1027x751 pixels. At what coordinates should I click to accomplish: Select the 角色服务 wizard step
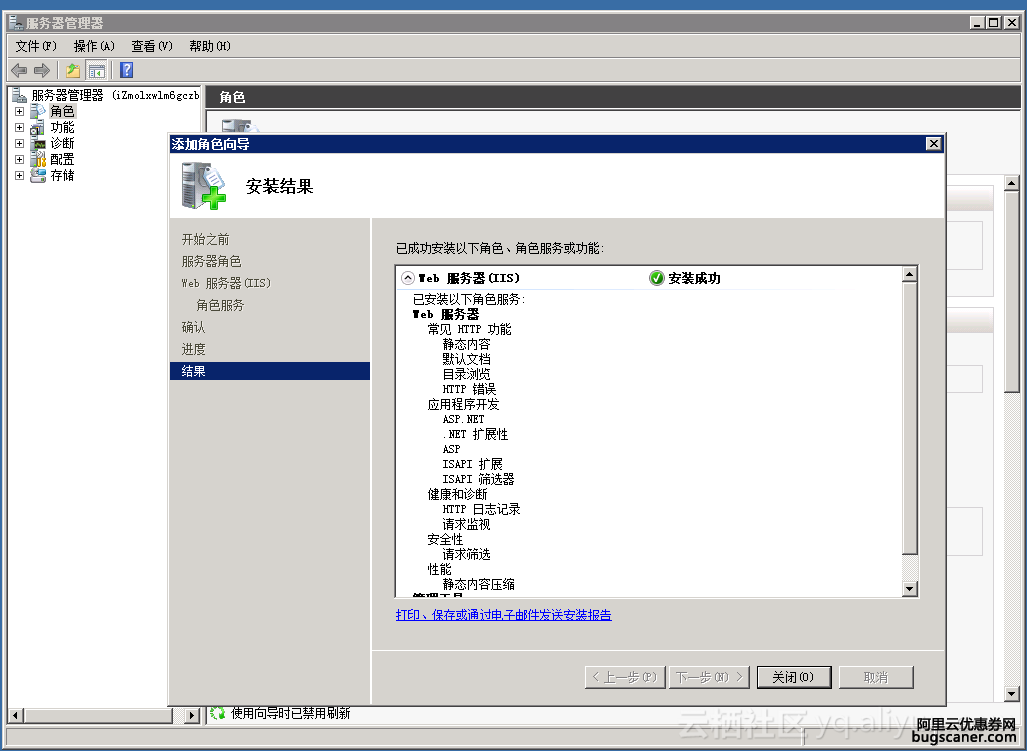click(x=220, y=305)
